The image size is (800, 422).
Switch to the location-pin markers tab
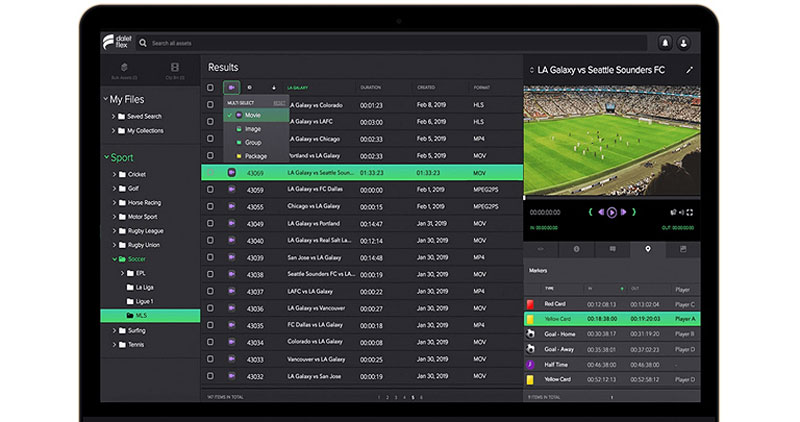pos(647,248)
